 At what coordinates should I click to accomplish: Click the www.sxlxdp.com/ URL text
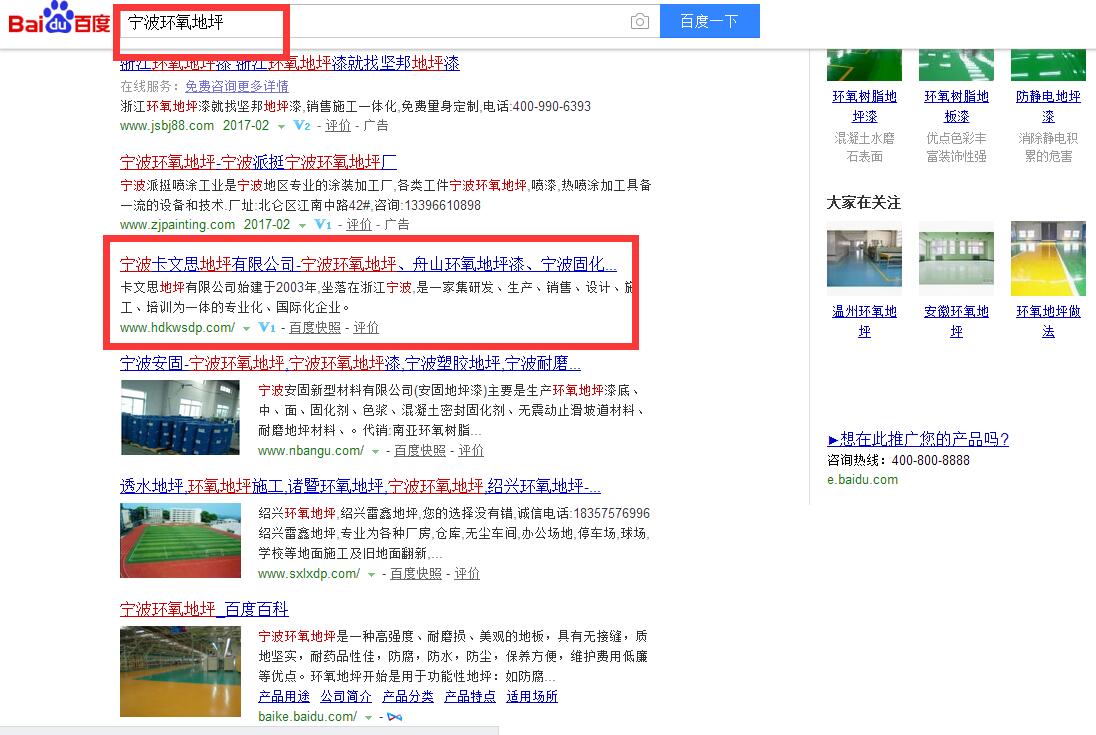(309, 574)
